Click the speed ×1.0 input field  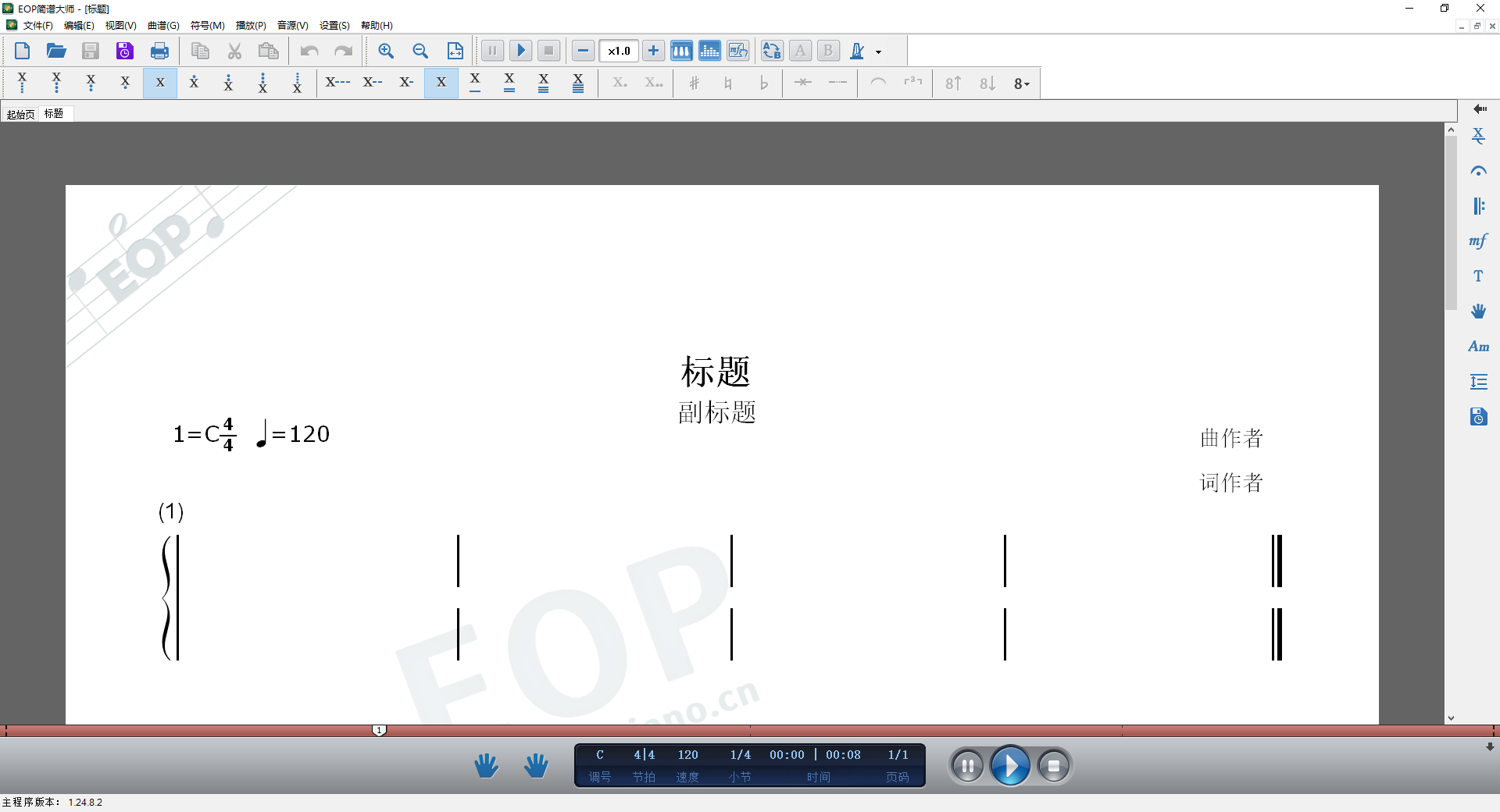point(618,50)
